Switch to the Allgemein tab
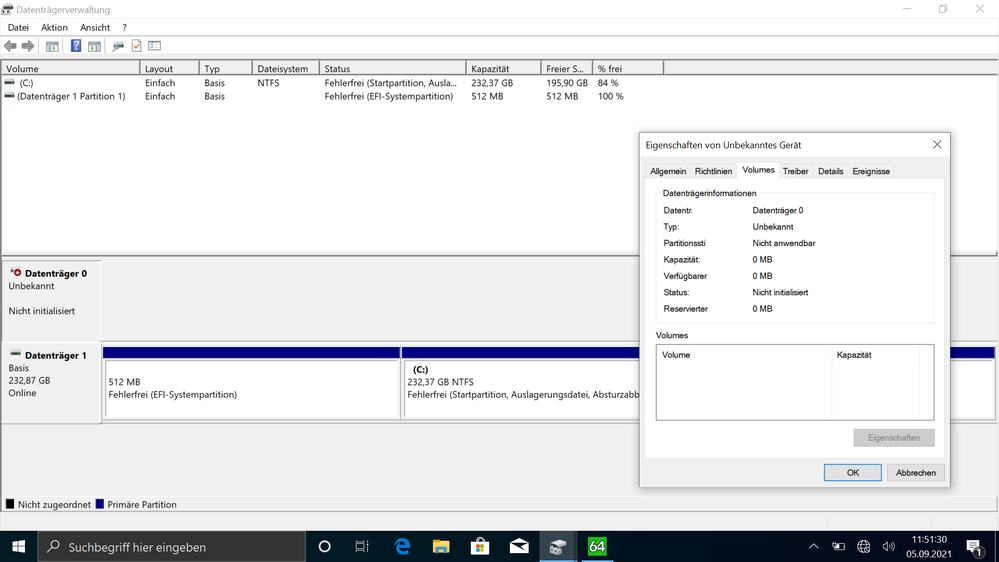Screen dimensions: 999x562 (668, 171)
